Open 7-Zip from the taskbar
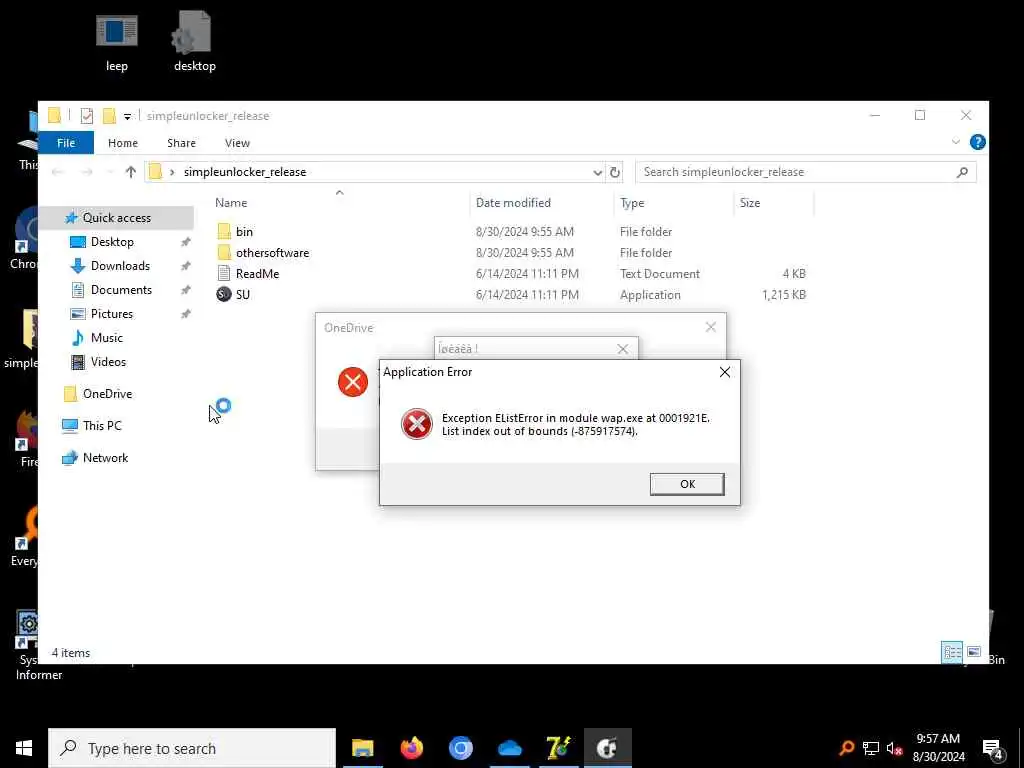The image size is (1024, 768). tap(558, 748)
